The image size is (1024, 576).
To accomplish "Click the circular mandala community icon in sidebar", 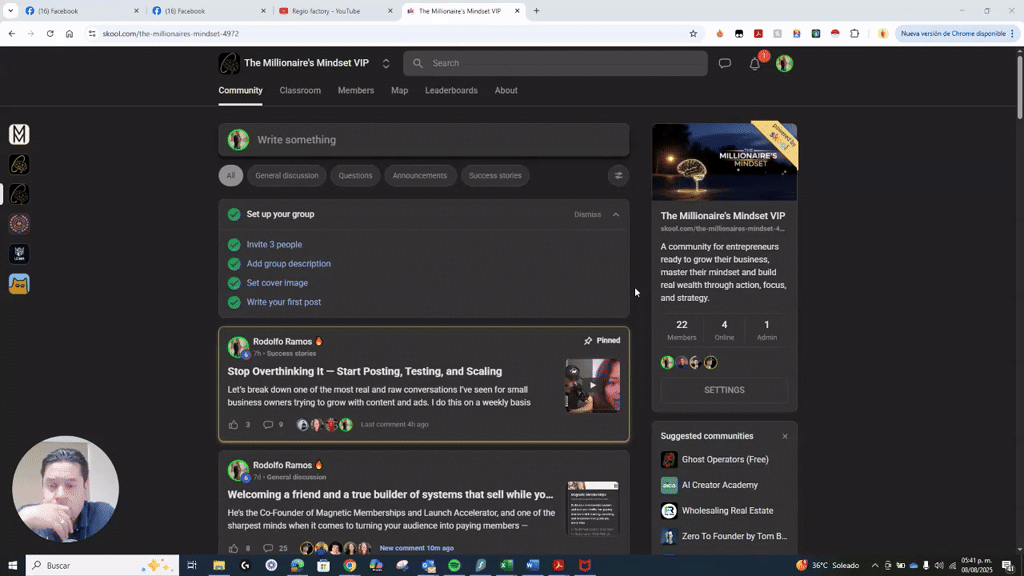I will [x=19, y=224].
